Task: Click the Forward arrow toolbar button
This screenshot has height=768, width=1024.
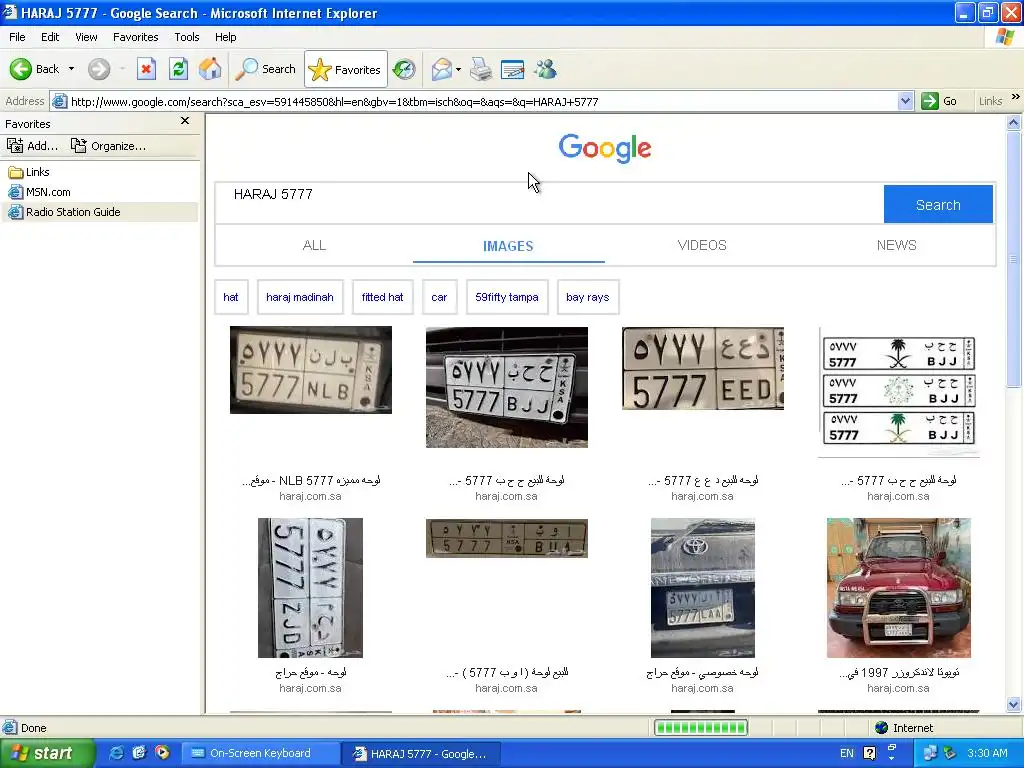Action: point(99,69)
